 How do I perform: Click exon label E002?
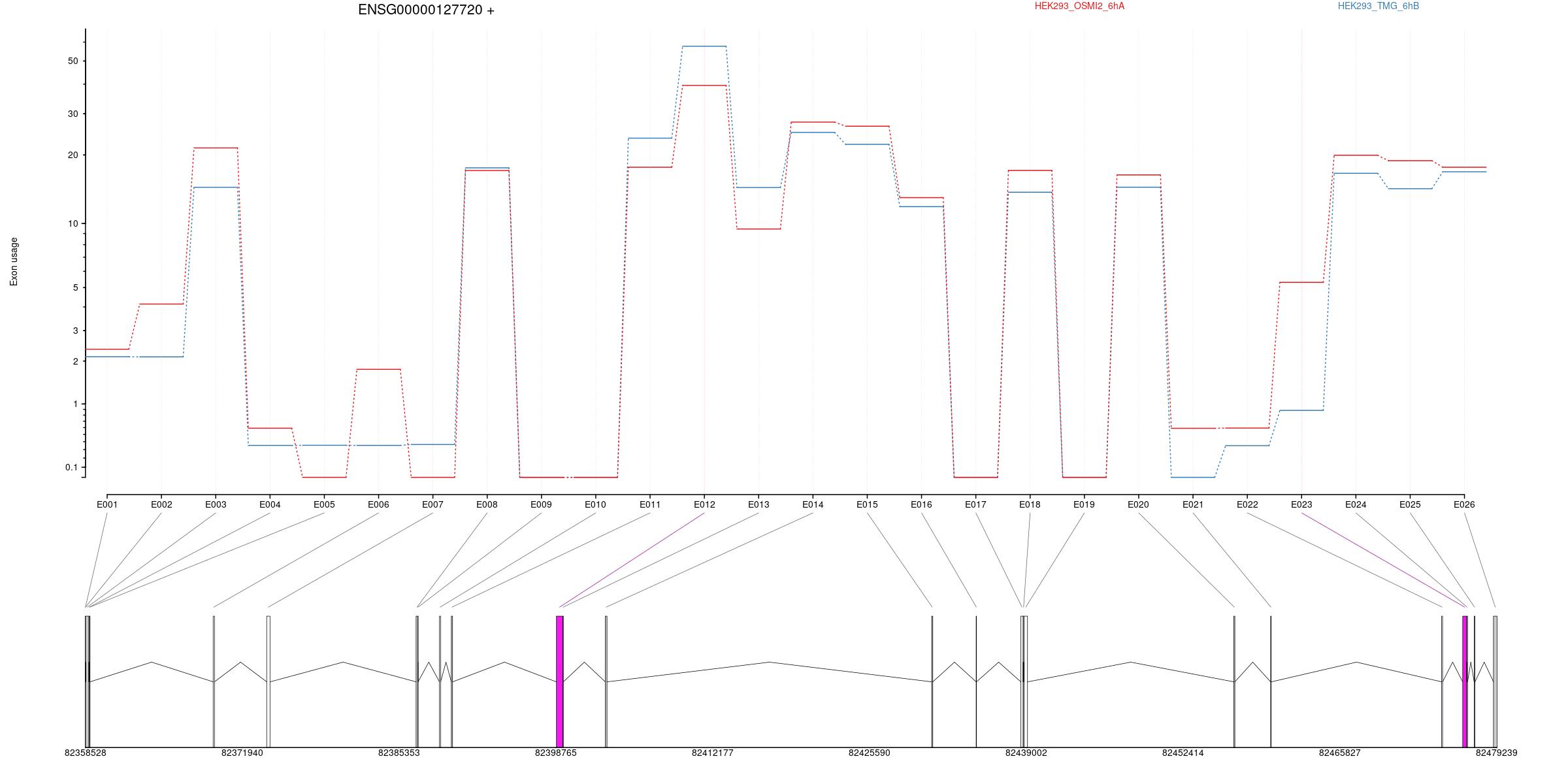coord(161,504)
